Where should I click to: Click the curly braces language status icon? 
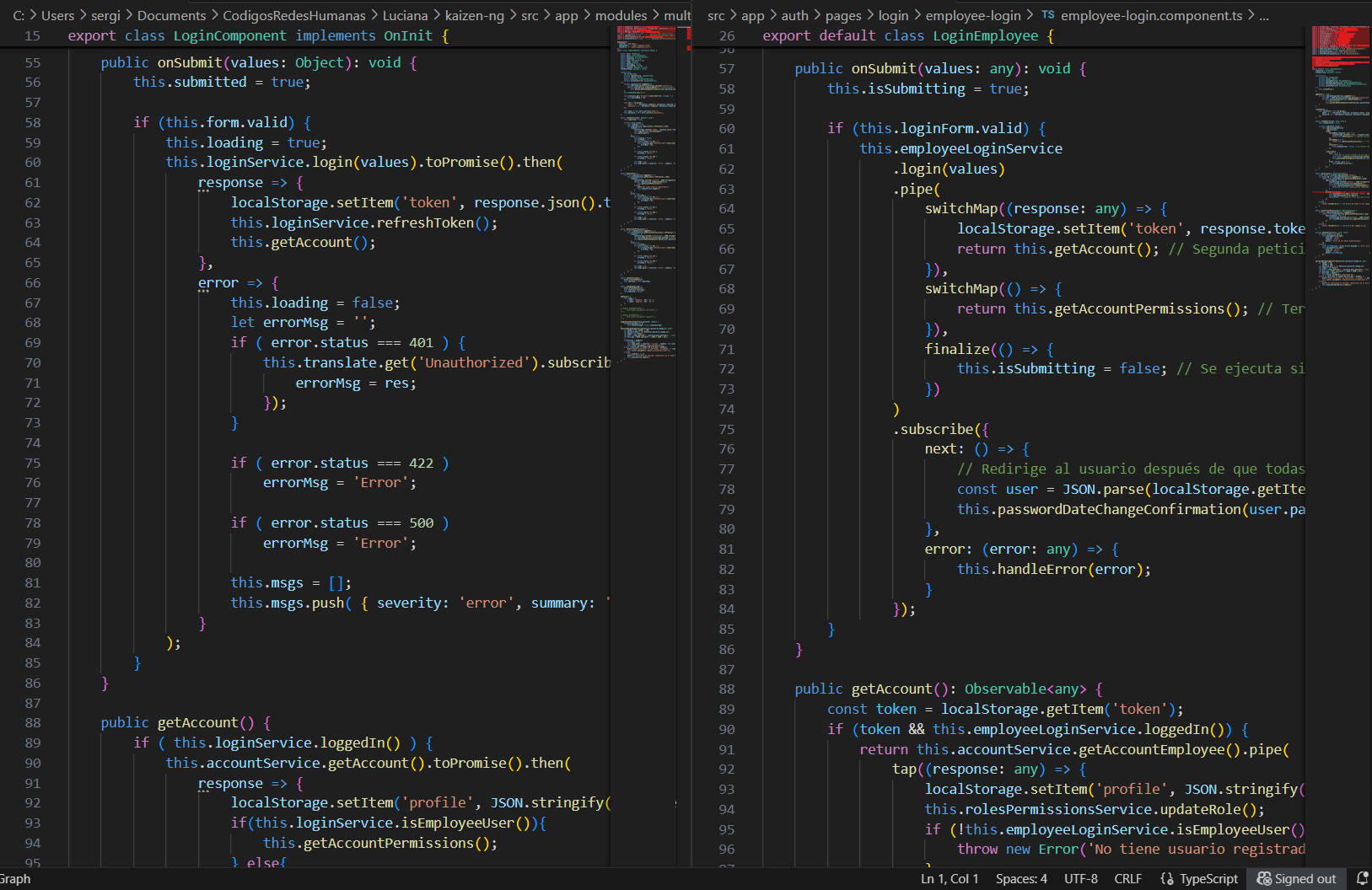(x=1167, y=878)
